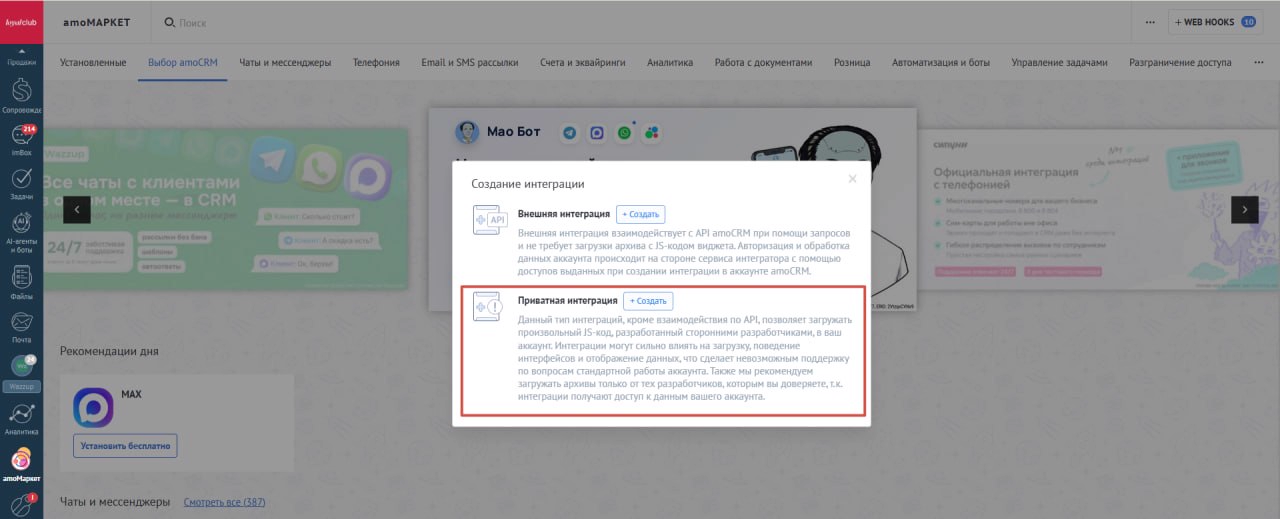Image resolution: width=1280 pixels, height=519 pixels.
Task: Create a Приватная интеграция
Action: pyautogui.click(x=648, y=300)
